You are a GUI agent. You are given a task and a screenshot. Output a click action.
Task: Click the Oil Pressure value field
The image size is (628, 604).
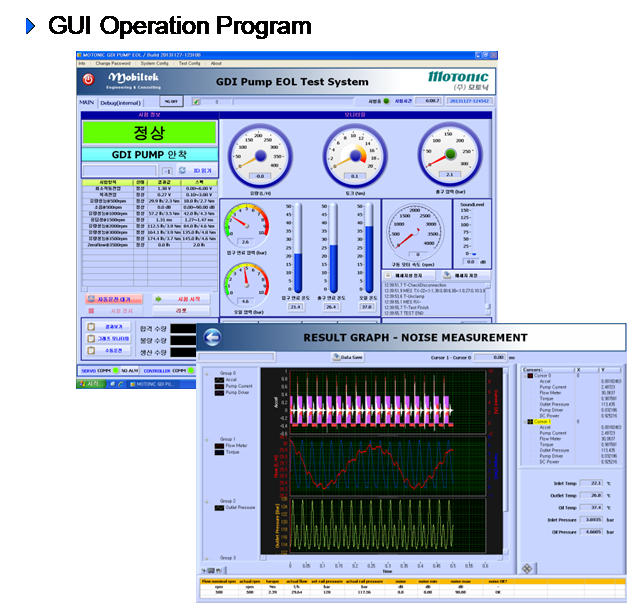[592, 532]
